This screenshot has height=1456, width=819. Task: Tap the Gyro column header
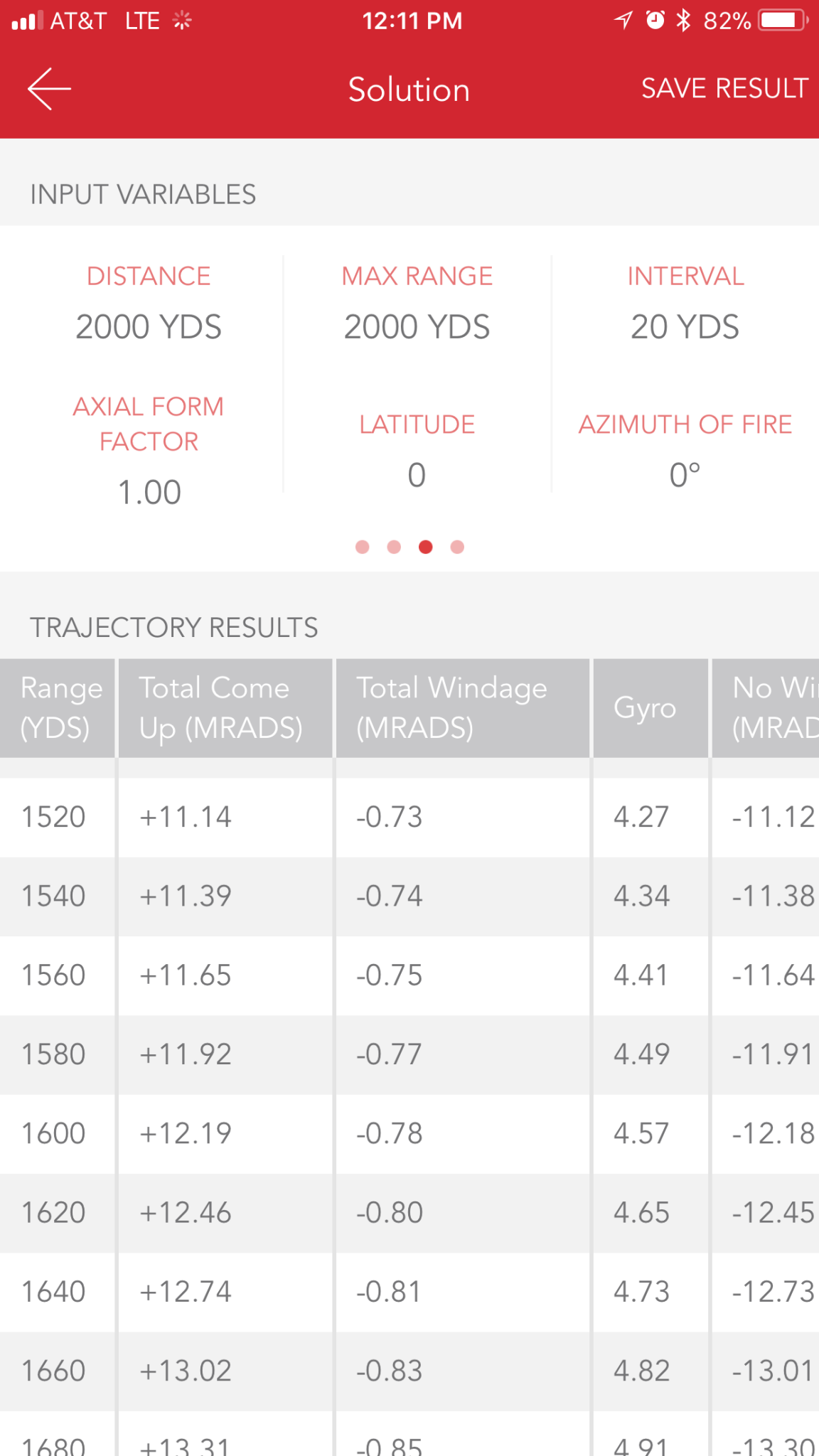pos(651,708)
